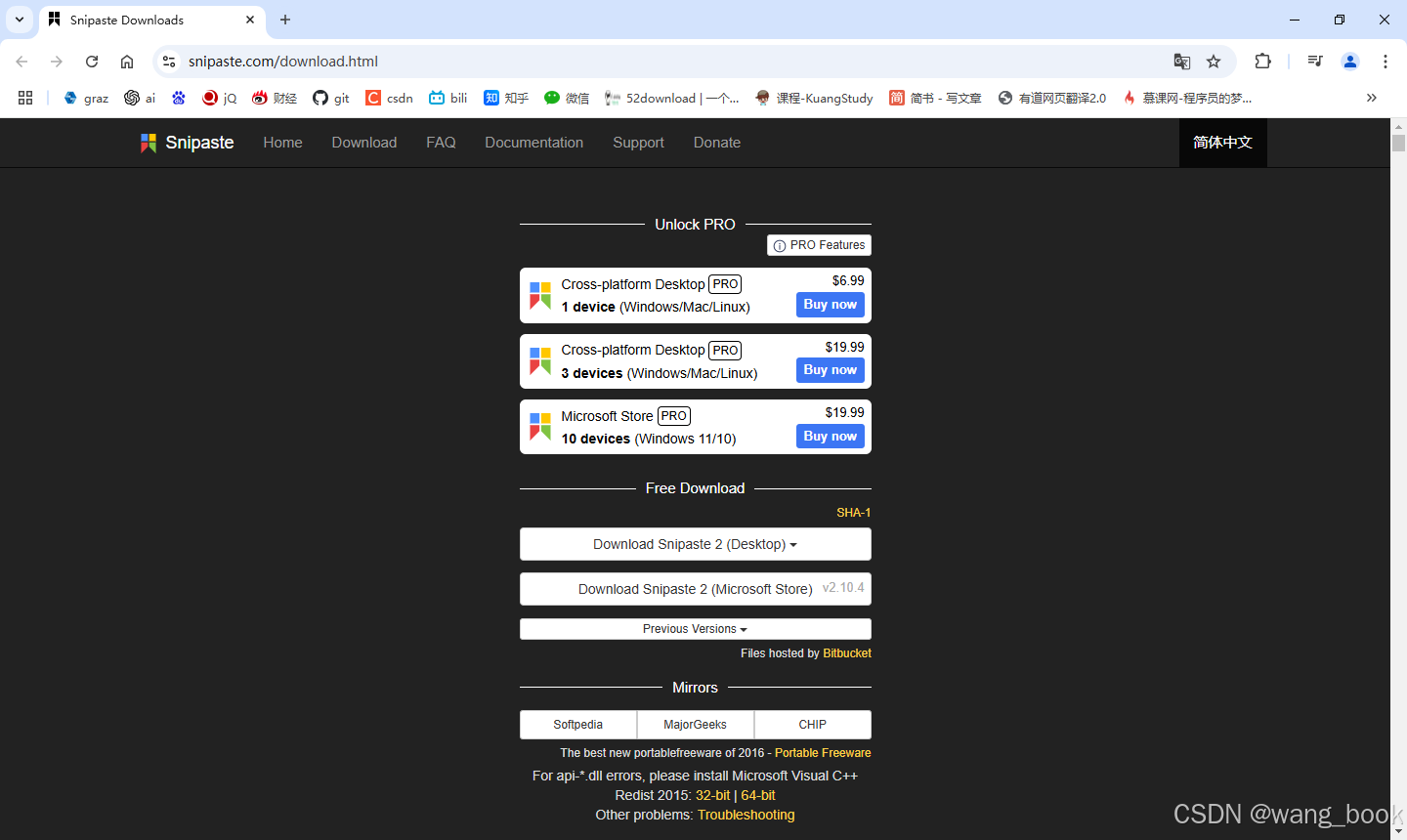Open the Softpedia mirror
Image resolution: width=1407 pixels, height=840 pixels.
tap(578, 725)
